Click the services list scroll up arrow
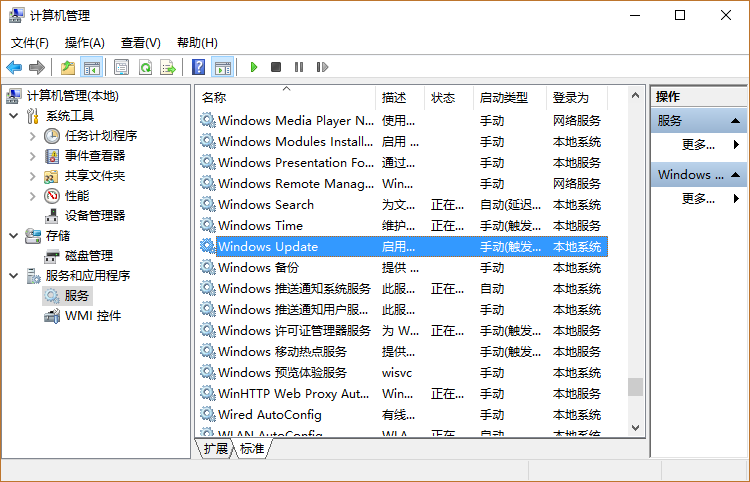This screenshot has height=482, width=750. click(635, 96)
